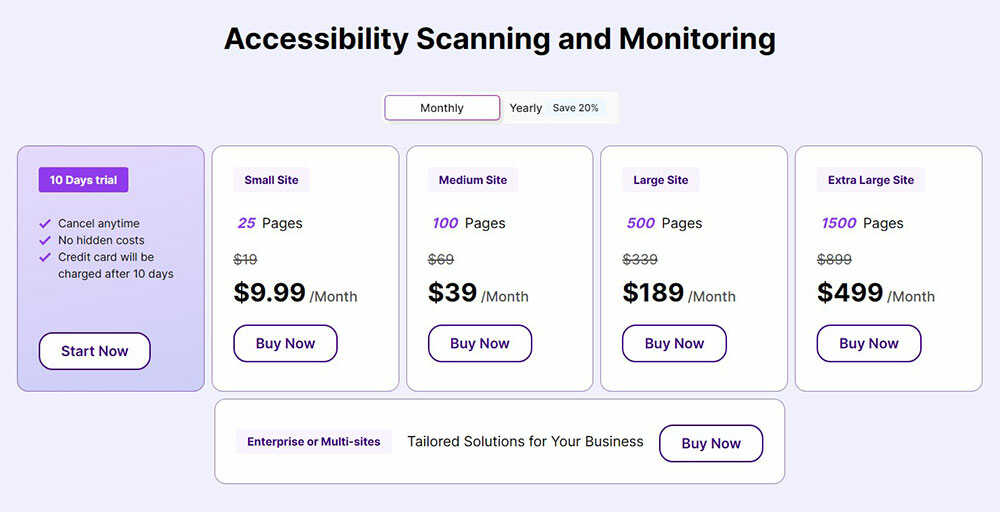Click the $9.99 per month price
This screenshot has width=1000, height=512.
[270, 293]
